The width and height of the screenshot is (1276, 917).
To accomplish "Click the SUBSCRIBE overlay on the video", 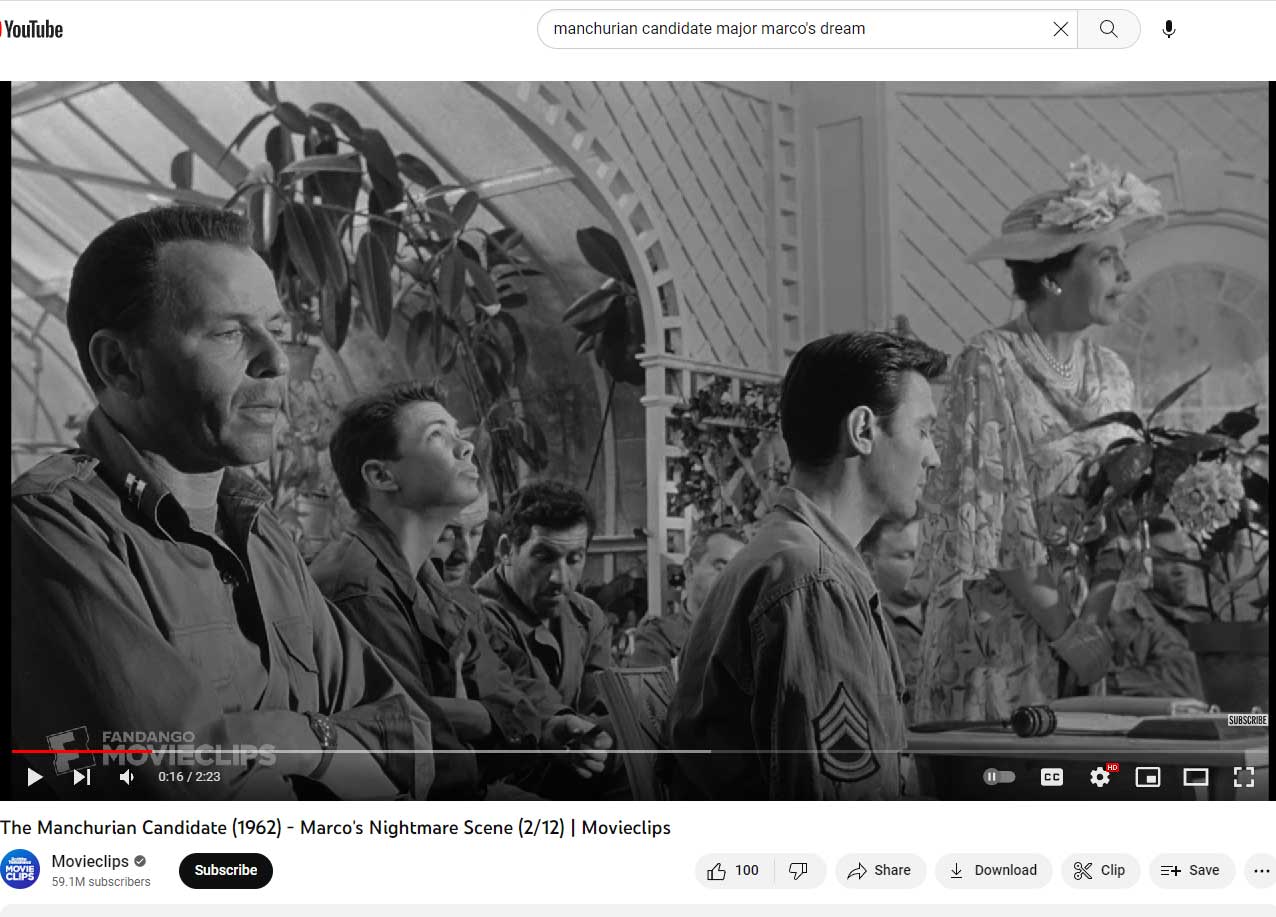I will pos(1247,720).
